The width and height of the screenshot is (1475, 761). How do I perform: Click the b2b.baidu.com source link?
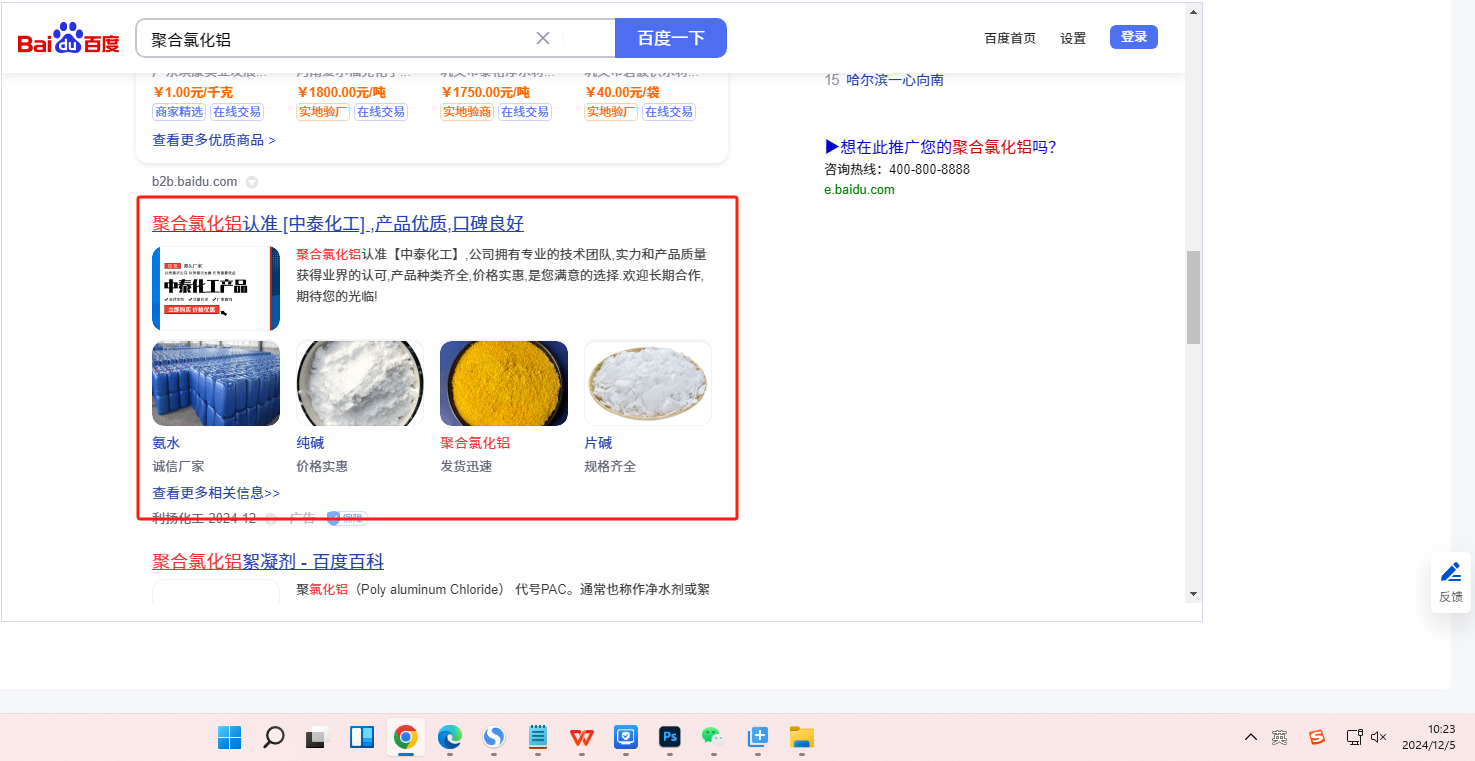click(195, 182)
